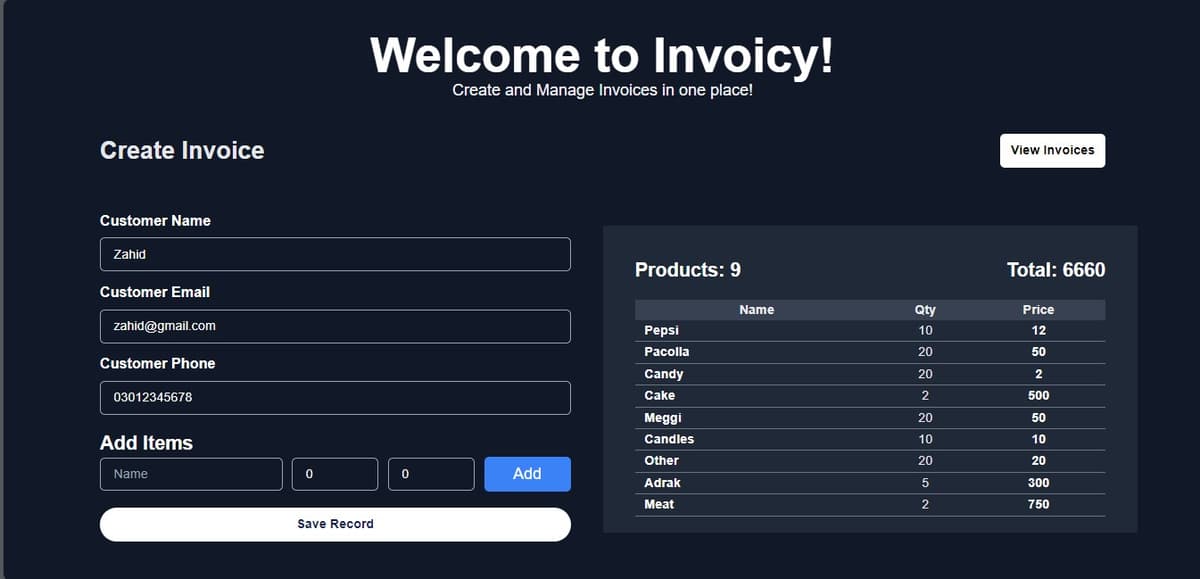Click the Products: 9 summary text

tap(688, 270)
